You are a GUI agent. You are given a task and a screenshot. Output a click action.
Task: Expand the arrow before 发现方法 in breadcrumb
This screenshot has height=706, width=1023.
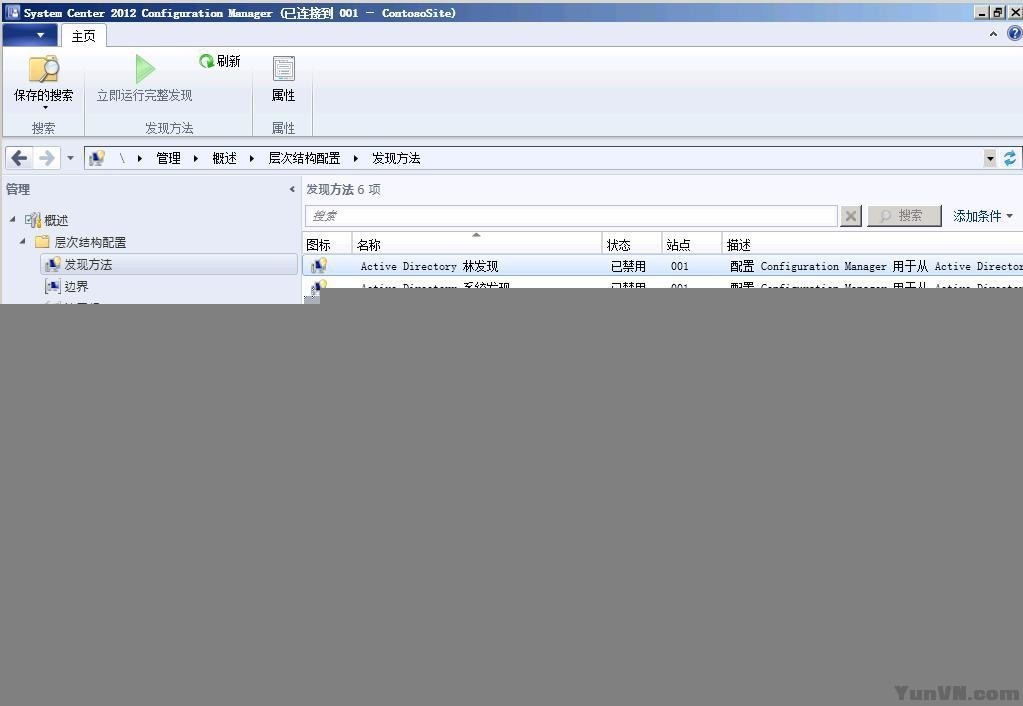pyautogui.click(x=356, y=158)
